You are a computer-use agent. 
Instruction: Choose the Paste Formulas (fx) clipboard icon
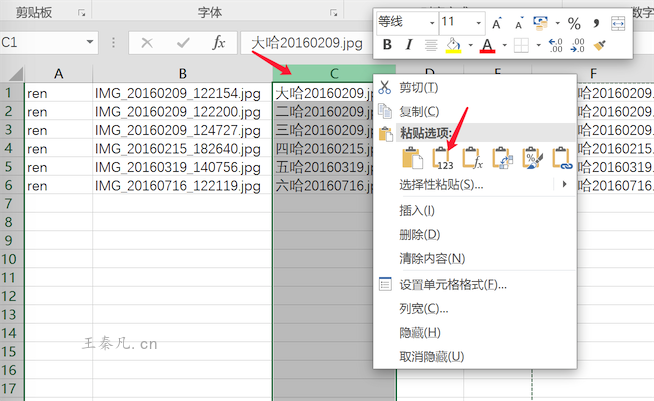pyautogui.click(x=473, y=158)
